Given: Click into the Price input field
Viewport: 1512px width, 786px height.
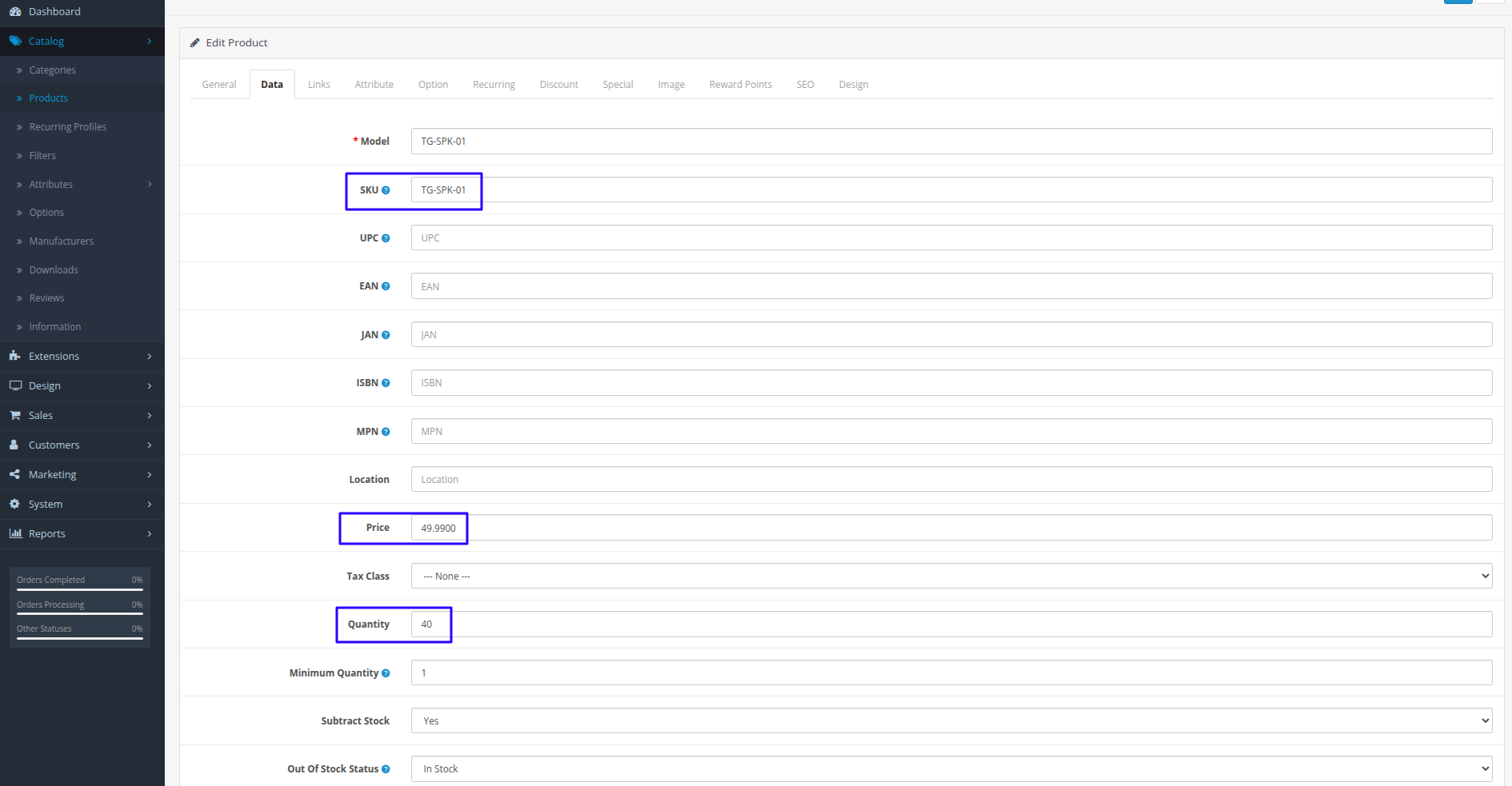Looking at the screenshot, I should tap(951, 528).
